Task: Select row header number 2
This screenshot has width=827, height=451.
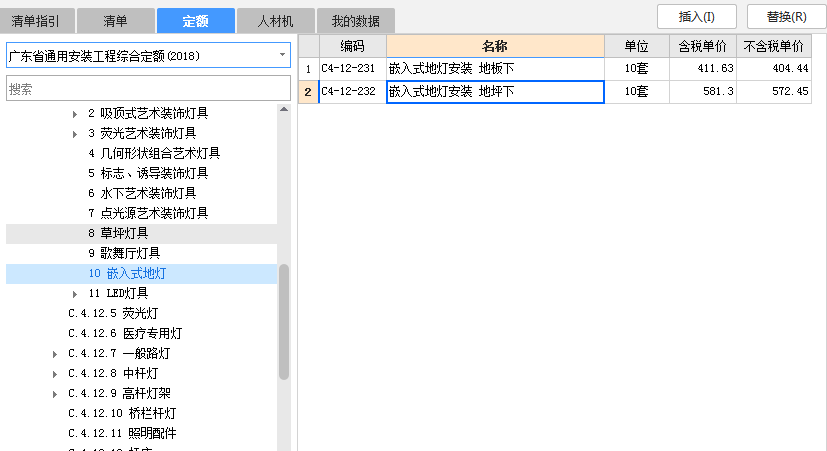Action: click(309, 92)
